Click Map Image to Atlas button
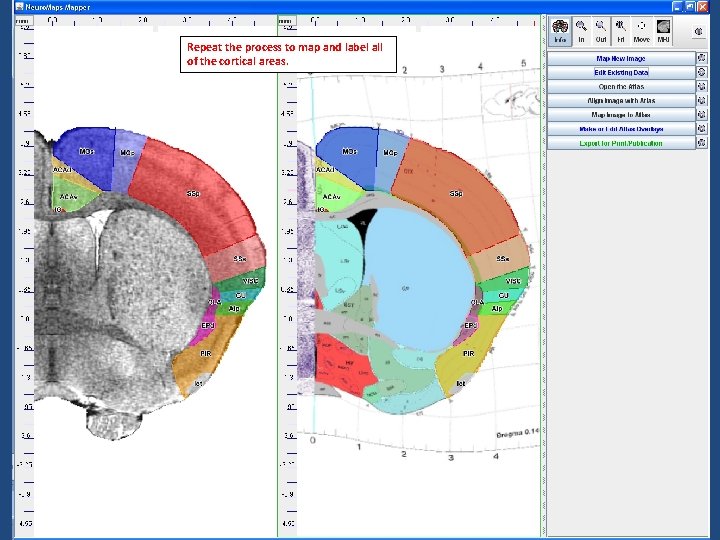Screen dimensions: 720x540 click(x=621, y=115)
